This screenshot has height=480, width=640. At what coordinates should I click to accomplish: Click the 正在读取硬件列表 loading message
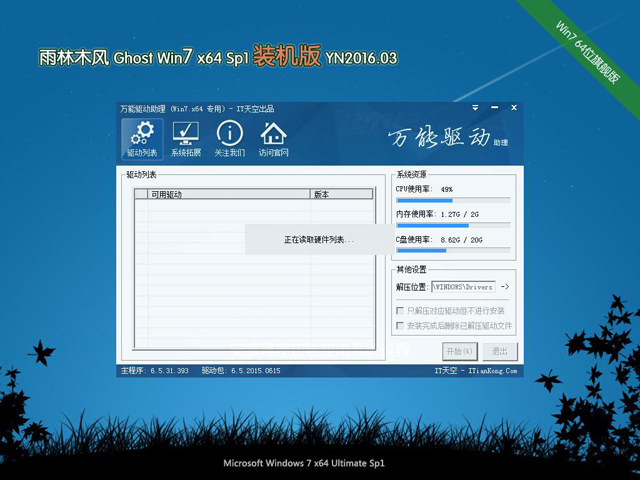[319, 240]
